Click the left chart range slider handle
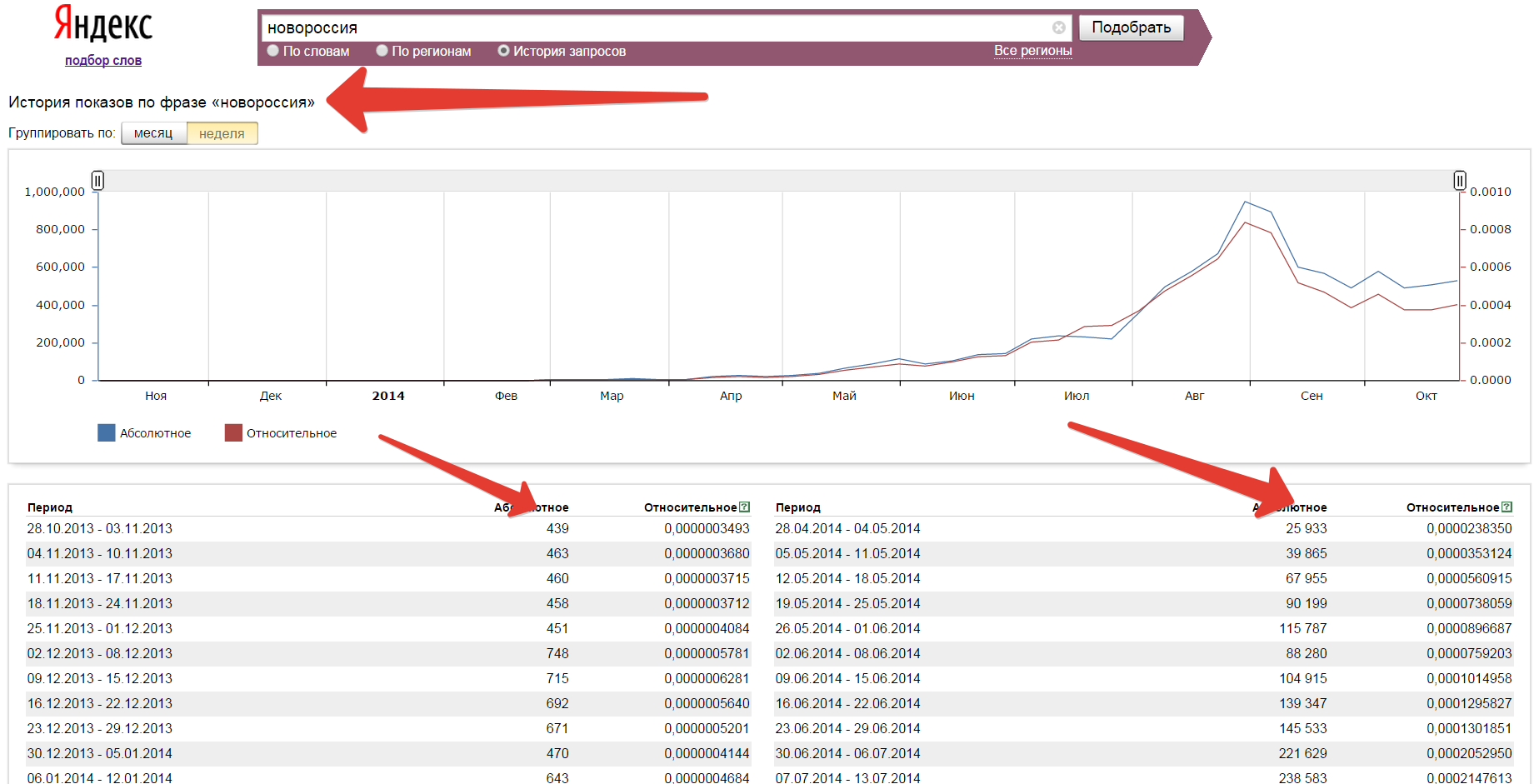 [97, 180]
